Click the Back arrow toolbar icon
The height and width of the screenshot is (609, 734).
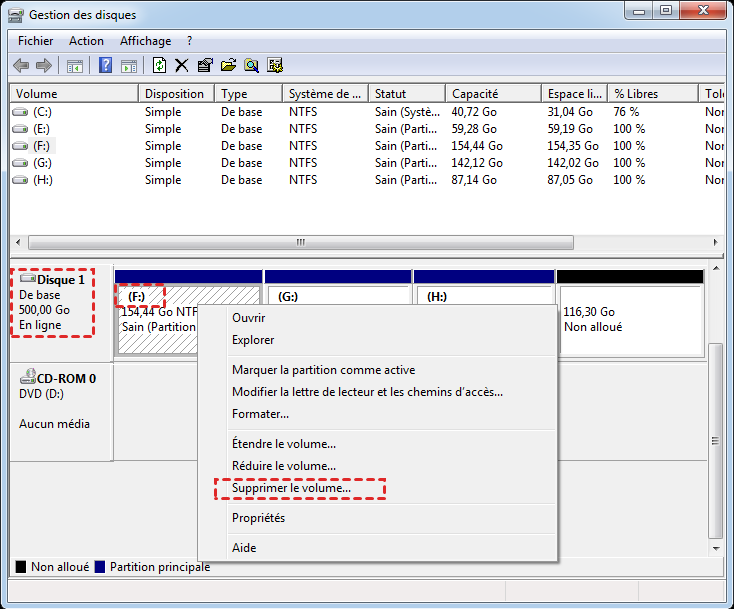(21, 66)
